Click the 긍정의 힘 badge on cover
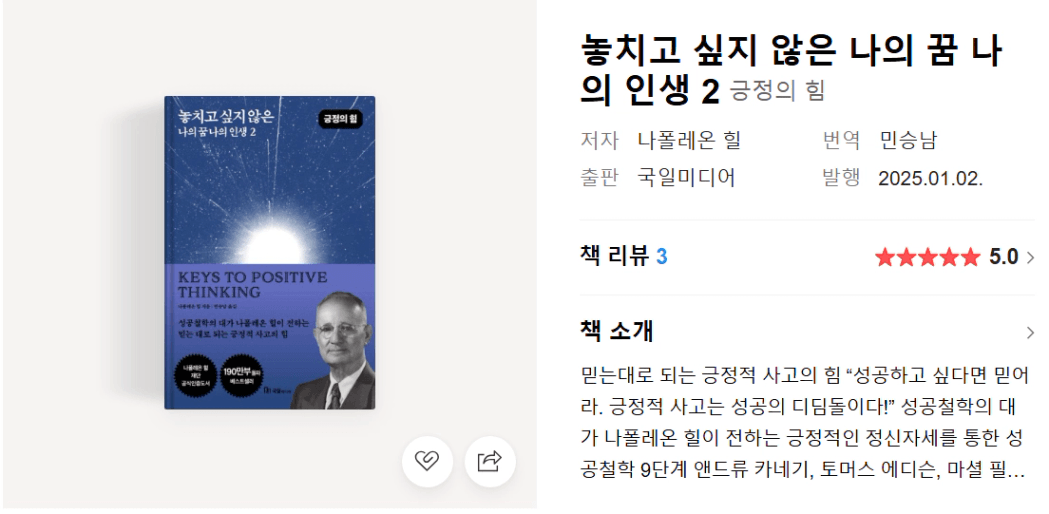 click(341, 118)
